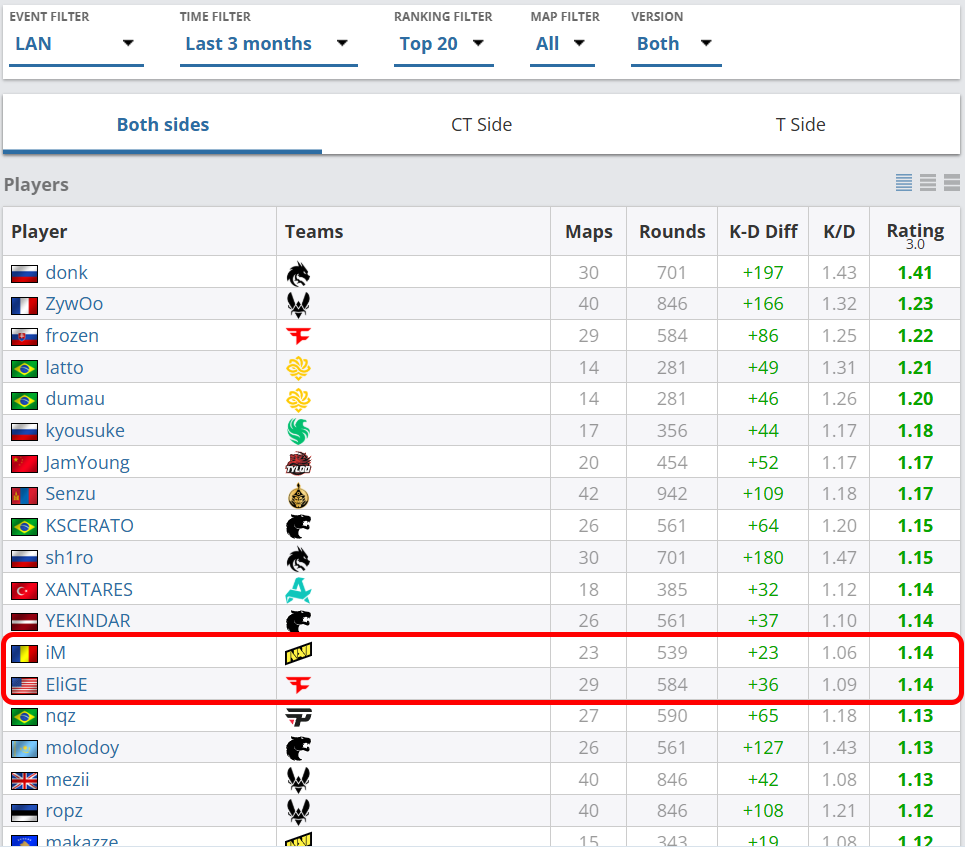
Task: Click the Spirit team logo in donk's row
Action: coord(298,274)
